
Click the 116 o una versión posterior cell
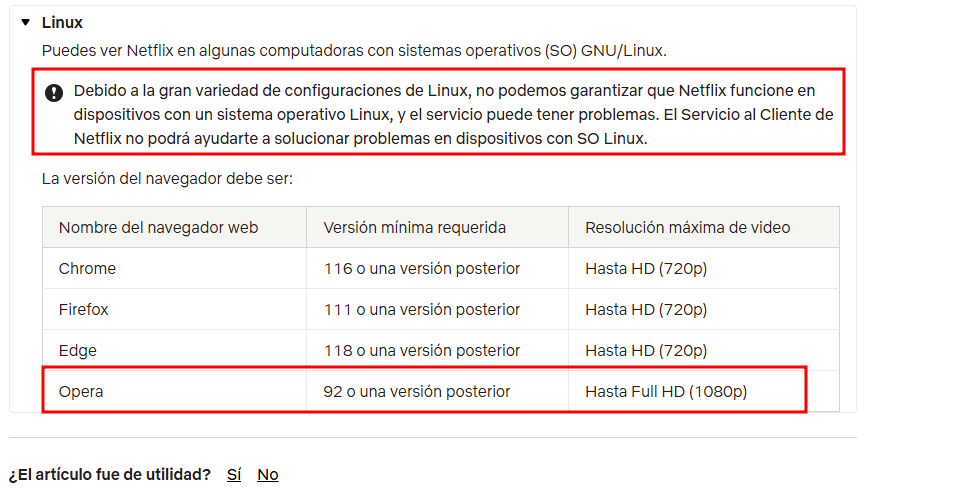(437, 268)
